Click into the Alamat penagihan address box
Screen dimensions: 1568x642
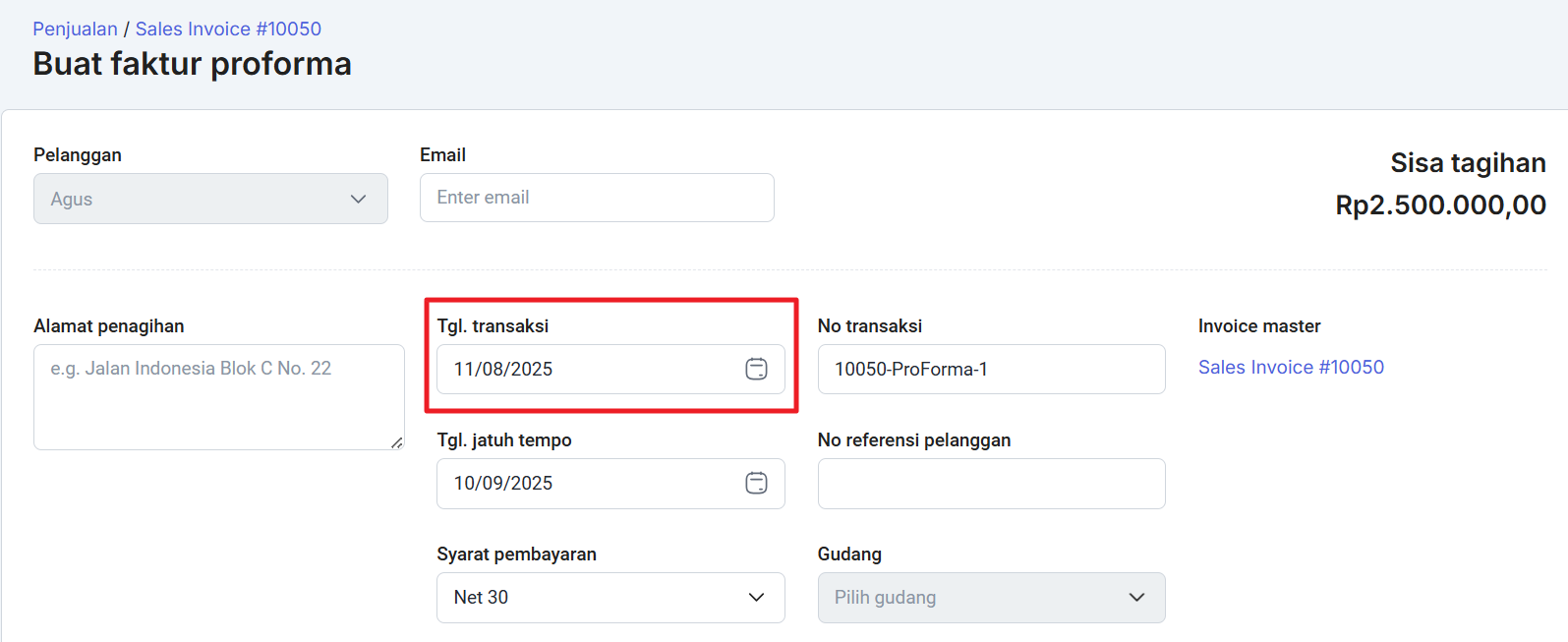pyautogui.click(x=218, y=397)
